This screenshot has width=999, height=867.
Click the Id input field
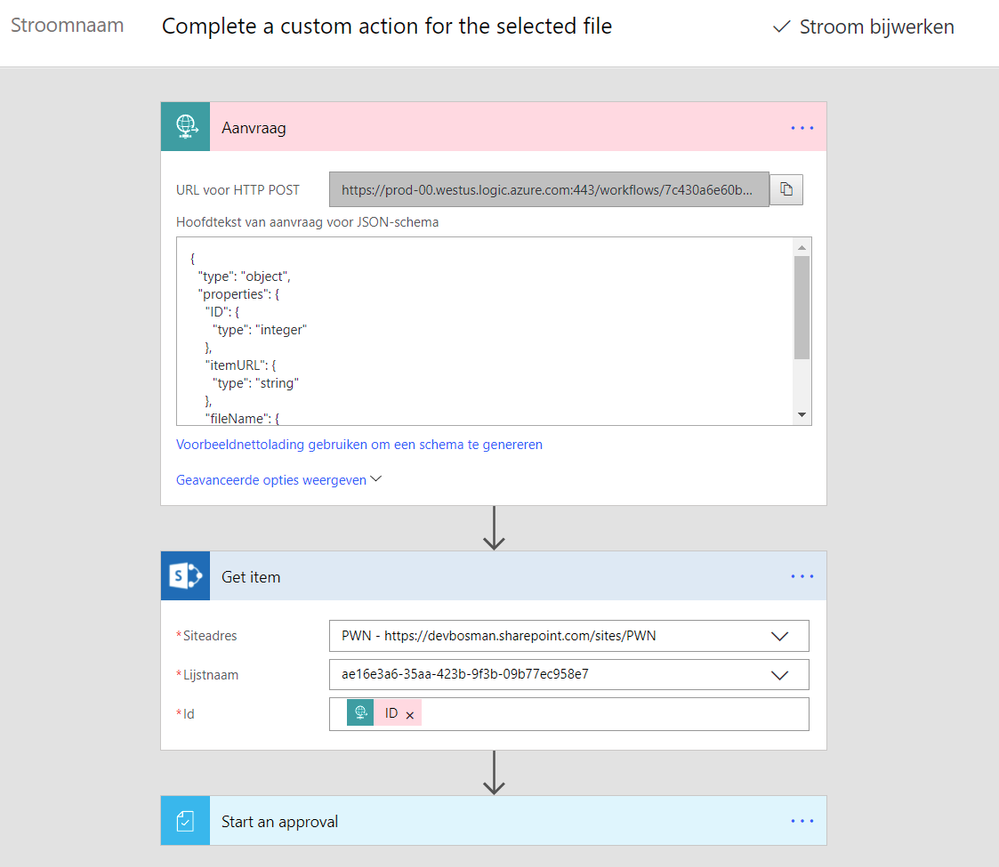(610, 714)
